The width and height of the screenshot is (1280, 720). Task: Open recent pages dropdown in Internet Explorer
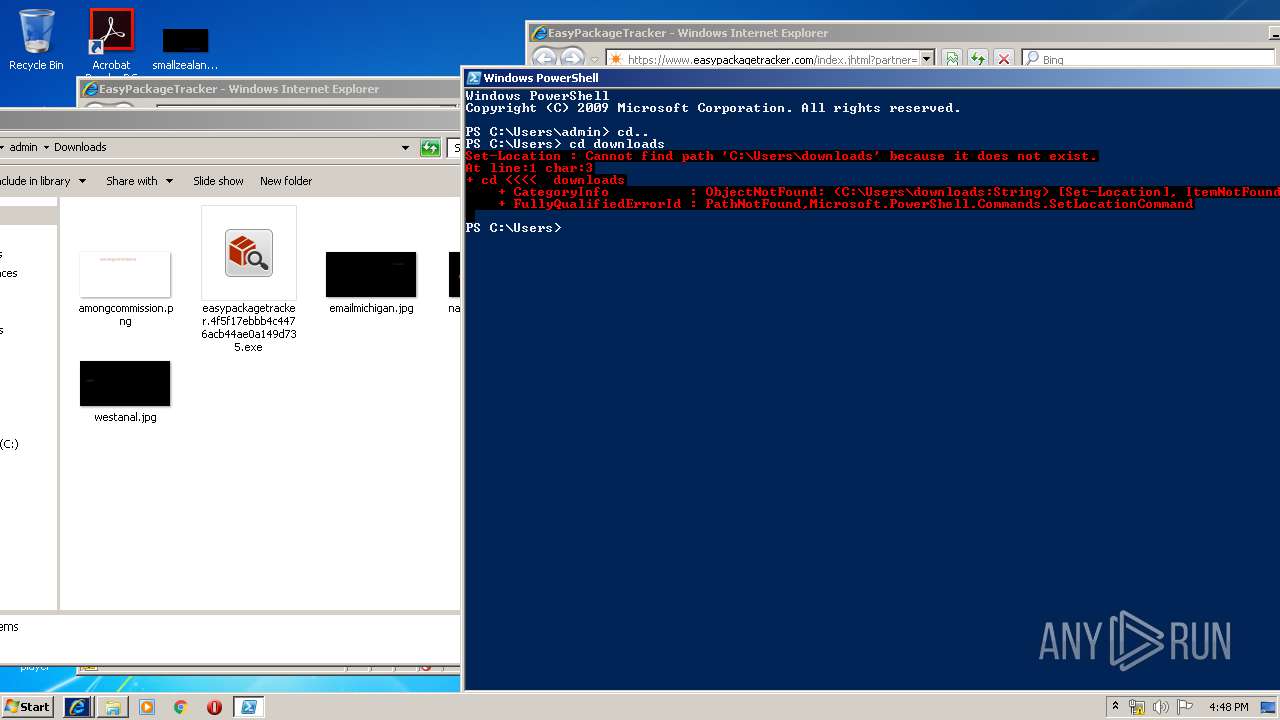coord(594,60)
